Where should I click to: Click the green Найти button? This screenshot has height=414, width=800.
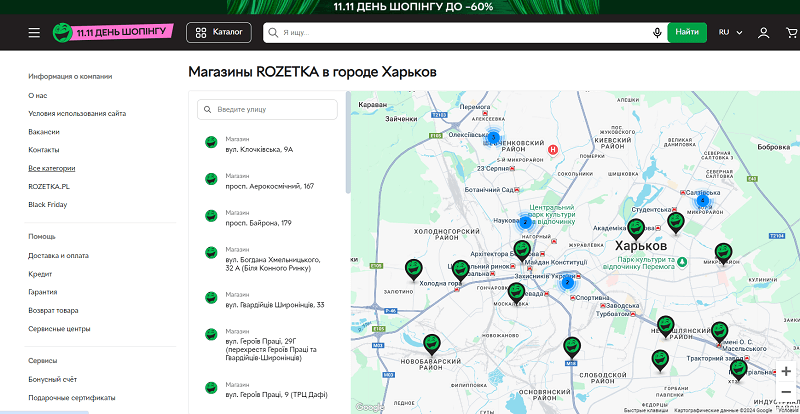(687, 32)
